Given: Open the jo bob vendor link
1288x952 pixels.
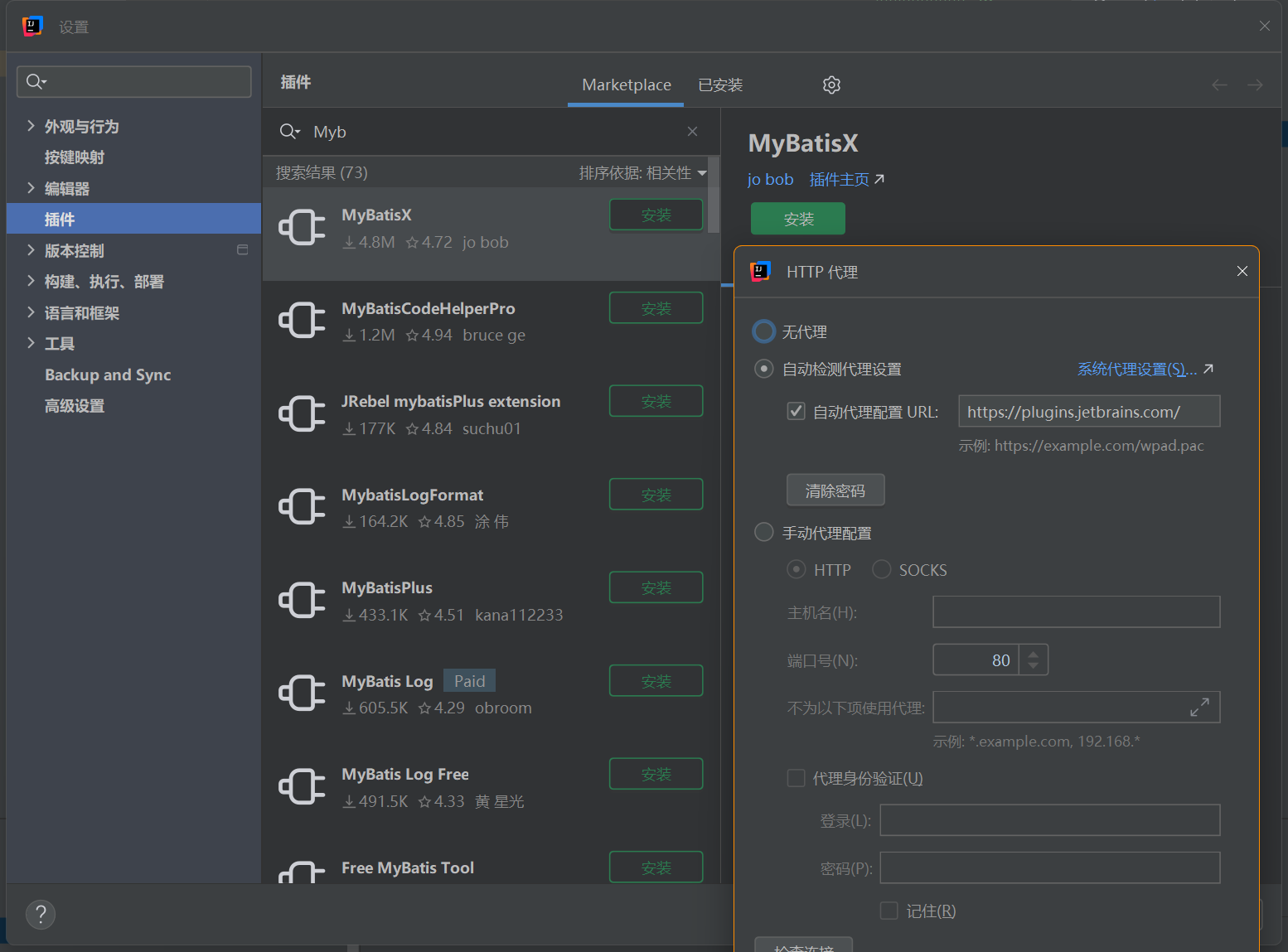Looking at the screenshot, I should click(x=770, y=179).
